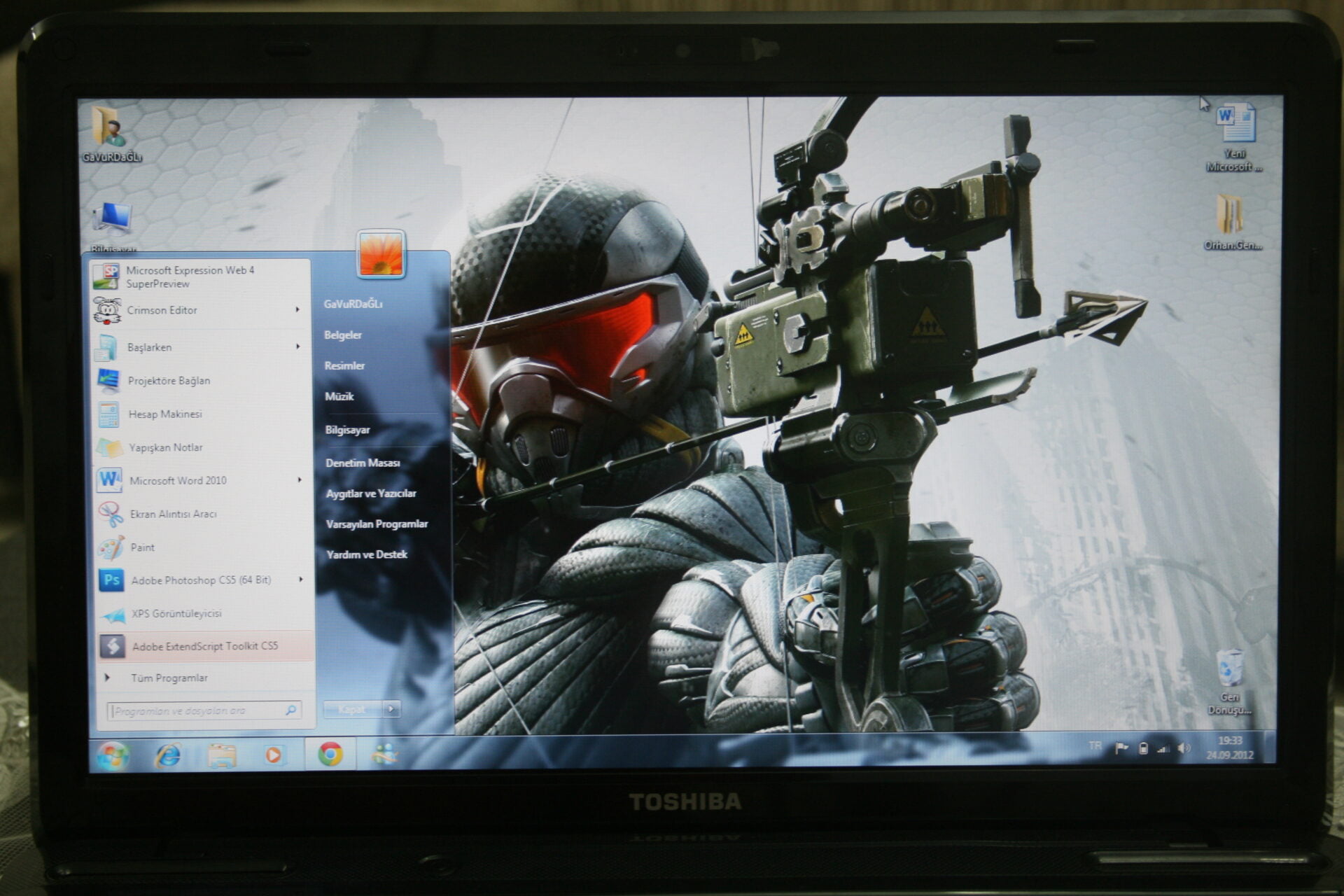Viewport: 1344px width, 896px height.
Task: Open Bilgisayar in Start menu right pane
Action: point(347,430)
